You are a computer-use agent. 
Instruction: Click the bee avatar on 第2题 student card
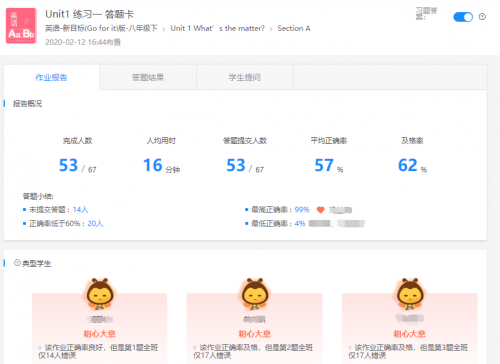(x=255, y=294)
